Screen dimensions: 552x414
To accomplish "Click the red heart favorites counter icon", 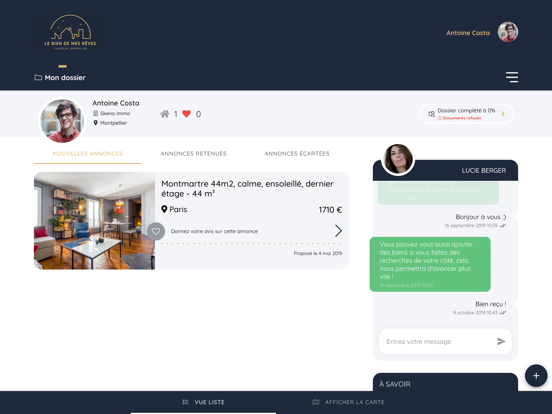I will click(x=187, y=114).
